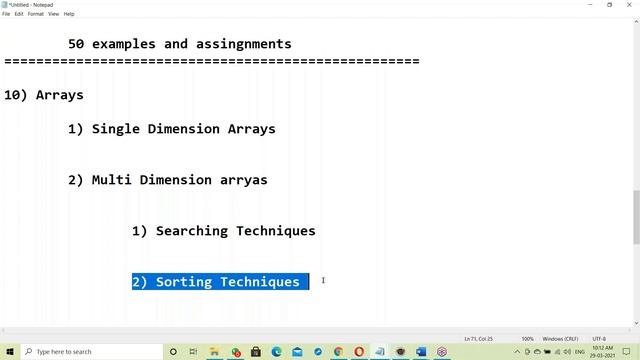Open the purple hexagon app on taskbar
640x360 pixels.
[442, 351]
